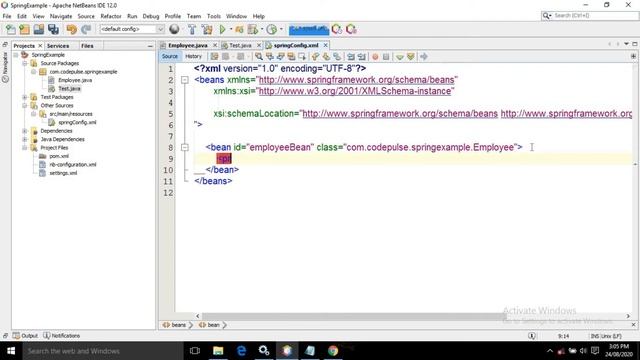Collapse the Source Packages node

(25, 63)
